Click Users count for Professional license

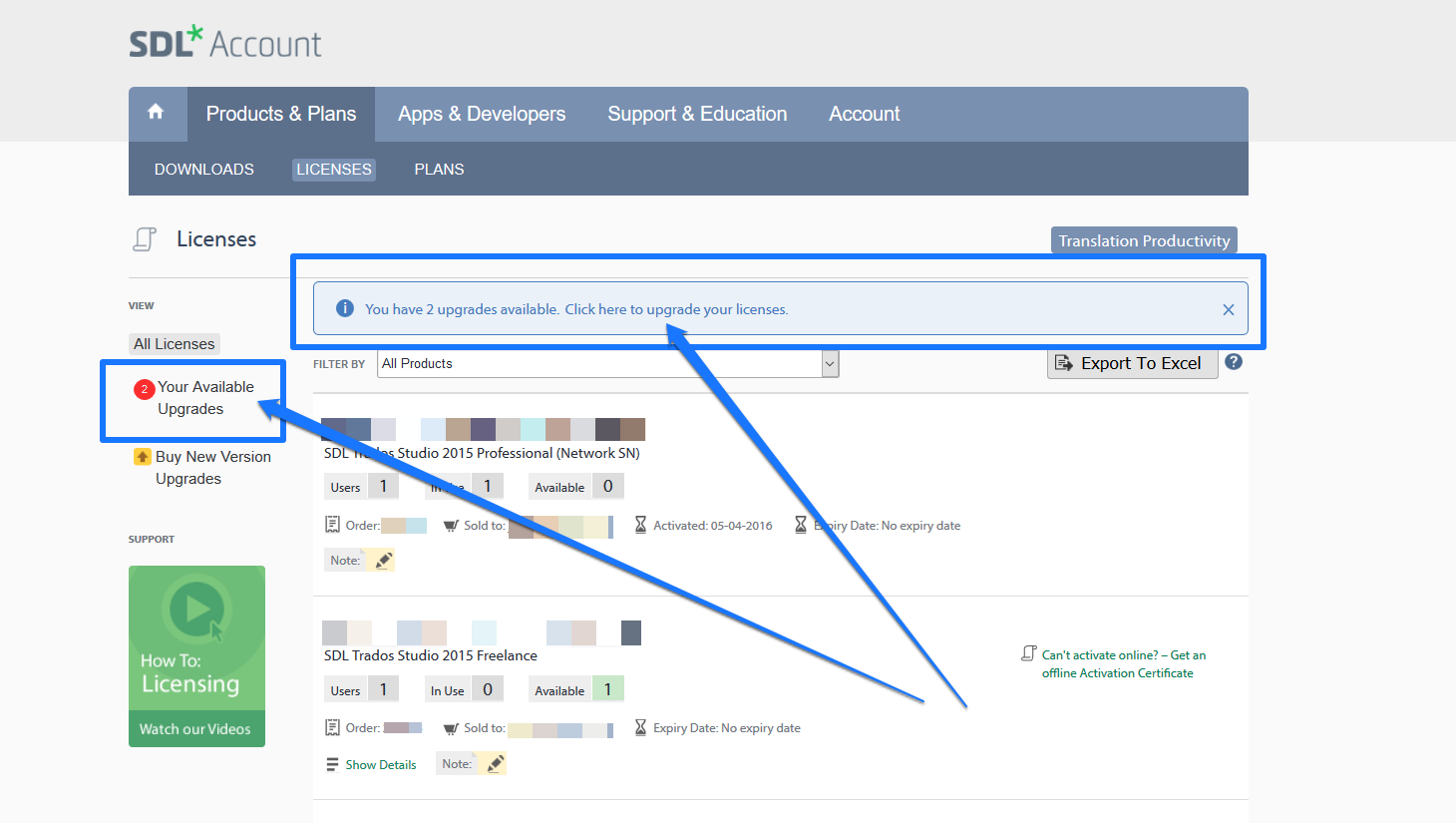click(x=384, y=486)
